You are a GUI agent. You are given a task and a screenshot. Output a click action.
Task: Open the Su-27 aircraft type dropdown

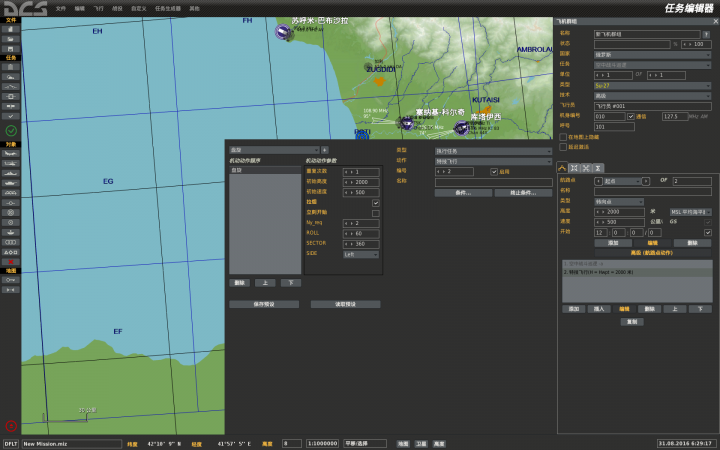pos(652,86)
